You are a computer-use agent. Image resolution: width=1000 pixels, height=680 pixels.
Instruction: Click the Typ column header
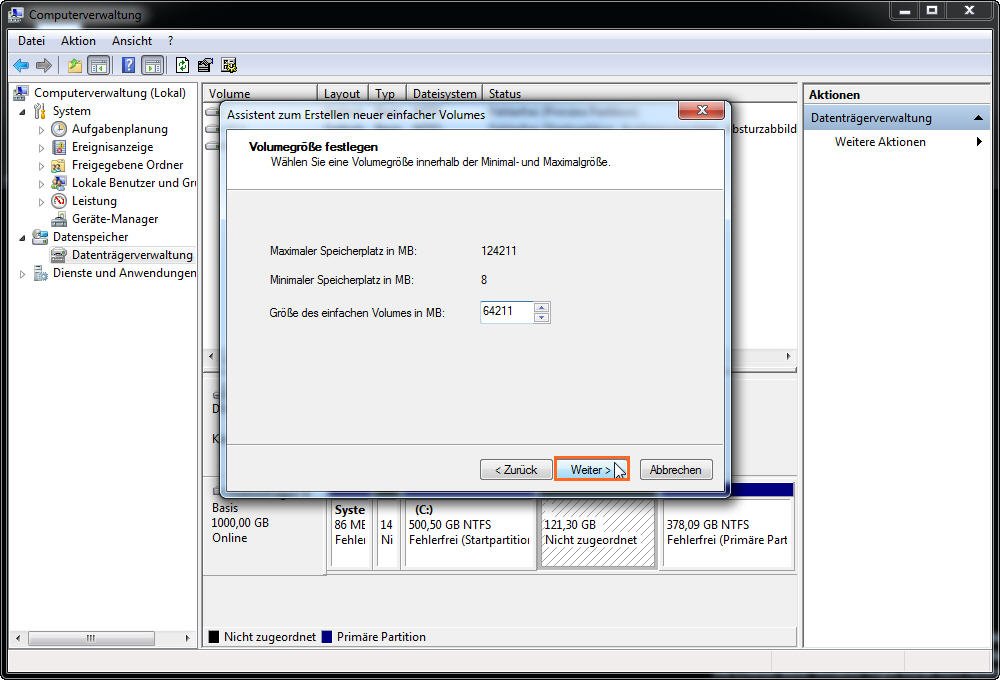click(x=386, y=94)
